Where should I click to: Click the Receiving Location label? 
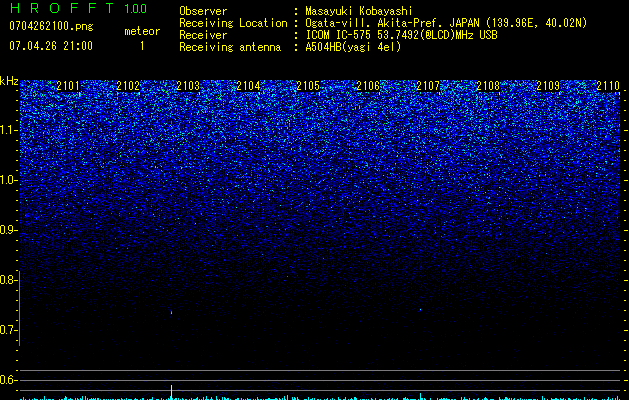point(233,23)
